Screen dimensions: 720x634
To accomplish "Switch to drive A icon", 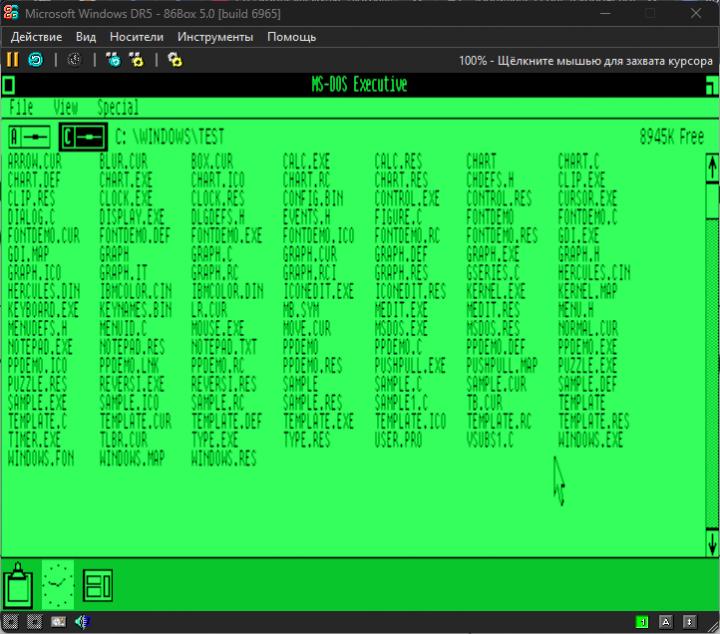I will point(30,137).
